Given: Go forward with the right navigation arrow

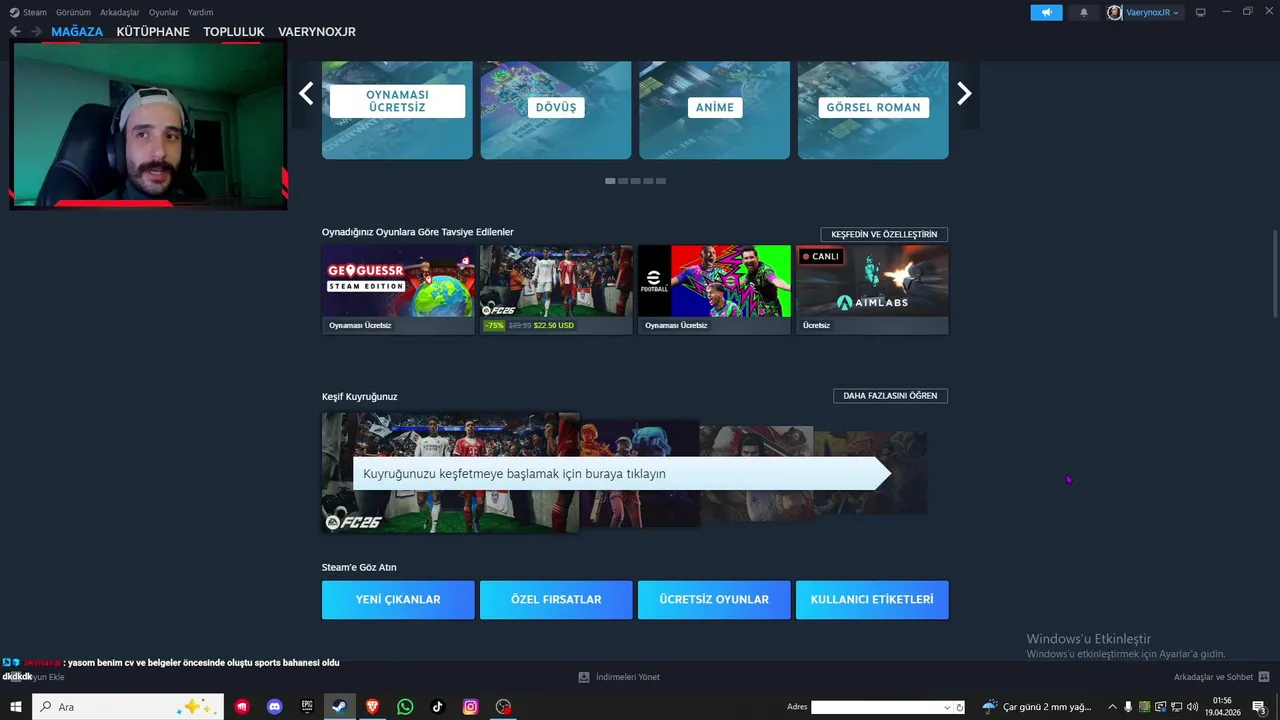Looking at the screenshot, I should coord(36,31).
